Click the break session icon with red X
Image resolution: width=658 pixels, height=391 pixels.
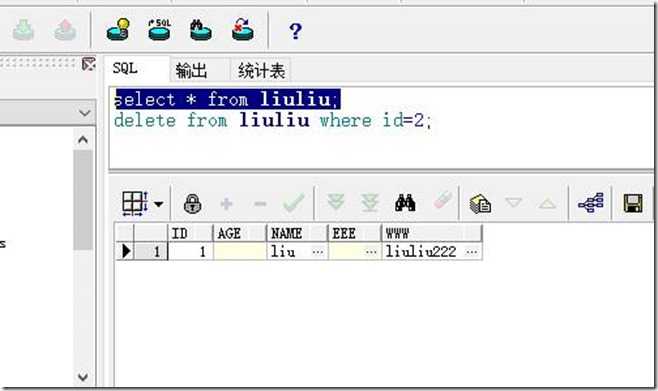[243, 30]
